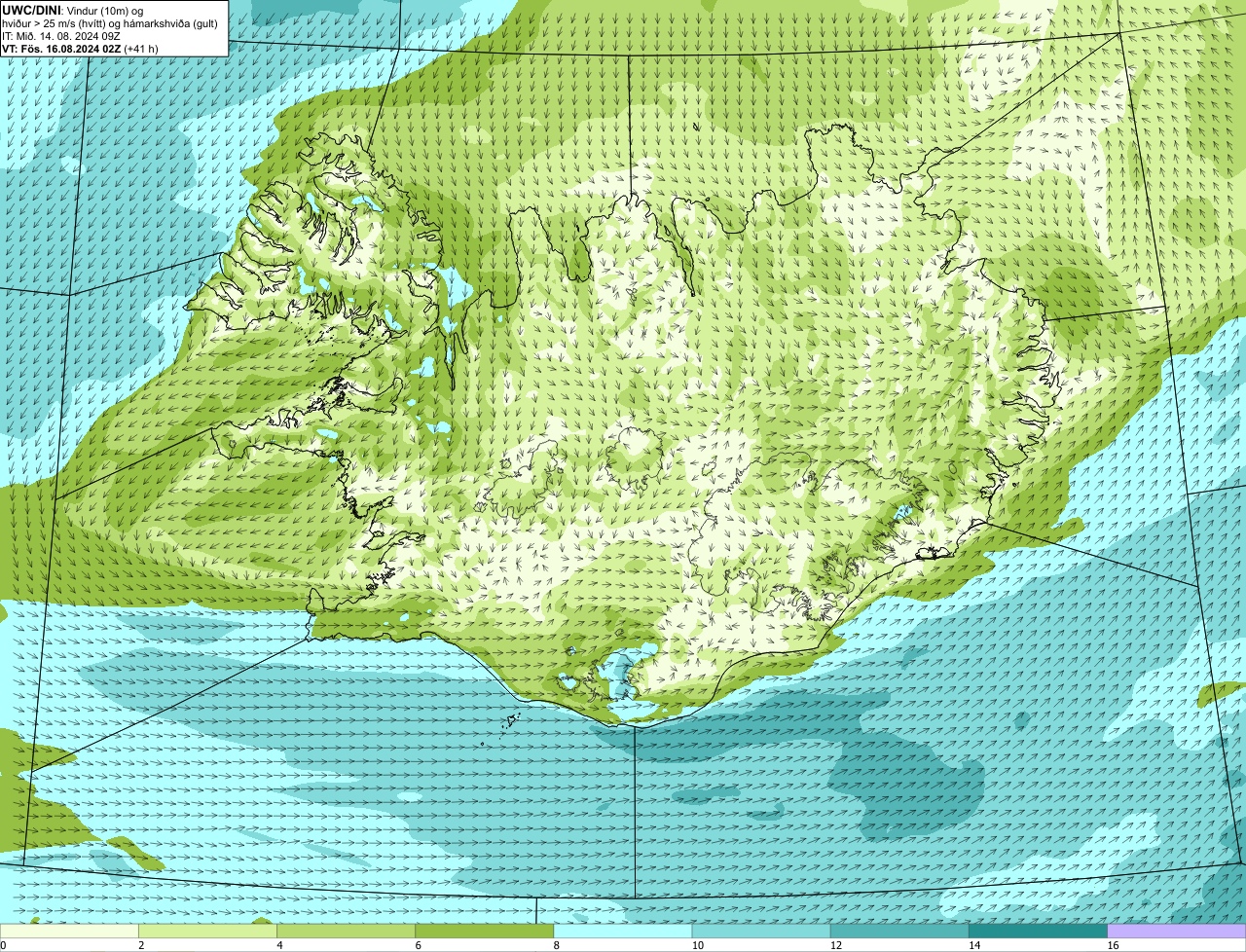Image resolution: width=1246 pixels, height=952 pixels.
Task: Click the 2–4 m/s light green legend swatch
Action: click(207, 931)
